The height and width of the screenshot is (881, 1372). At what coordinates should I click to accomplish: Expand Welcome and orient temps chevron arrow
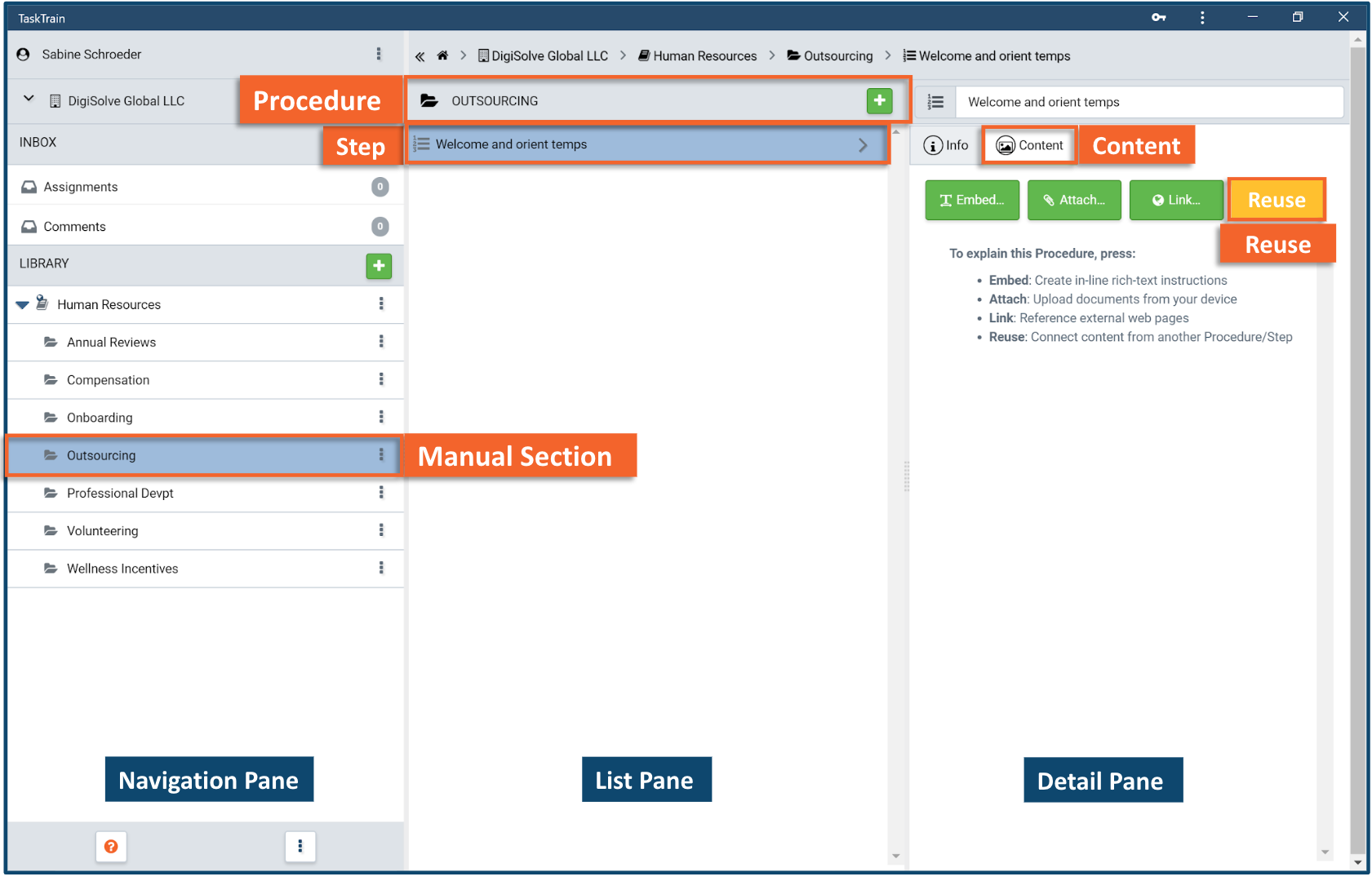click(863, 145)
